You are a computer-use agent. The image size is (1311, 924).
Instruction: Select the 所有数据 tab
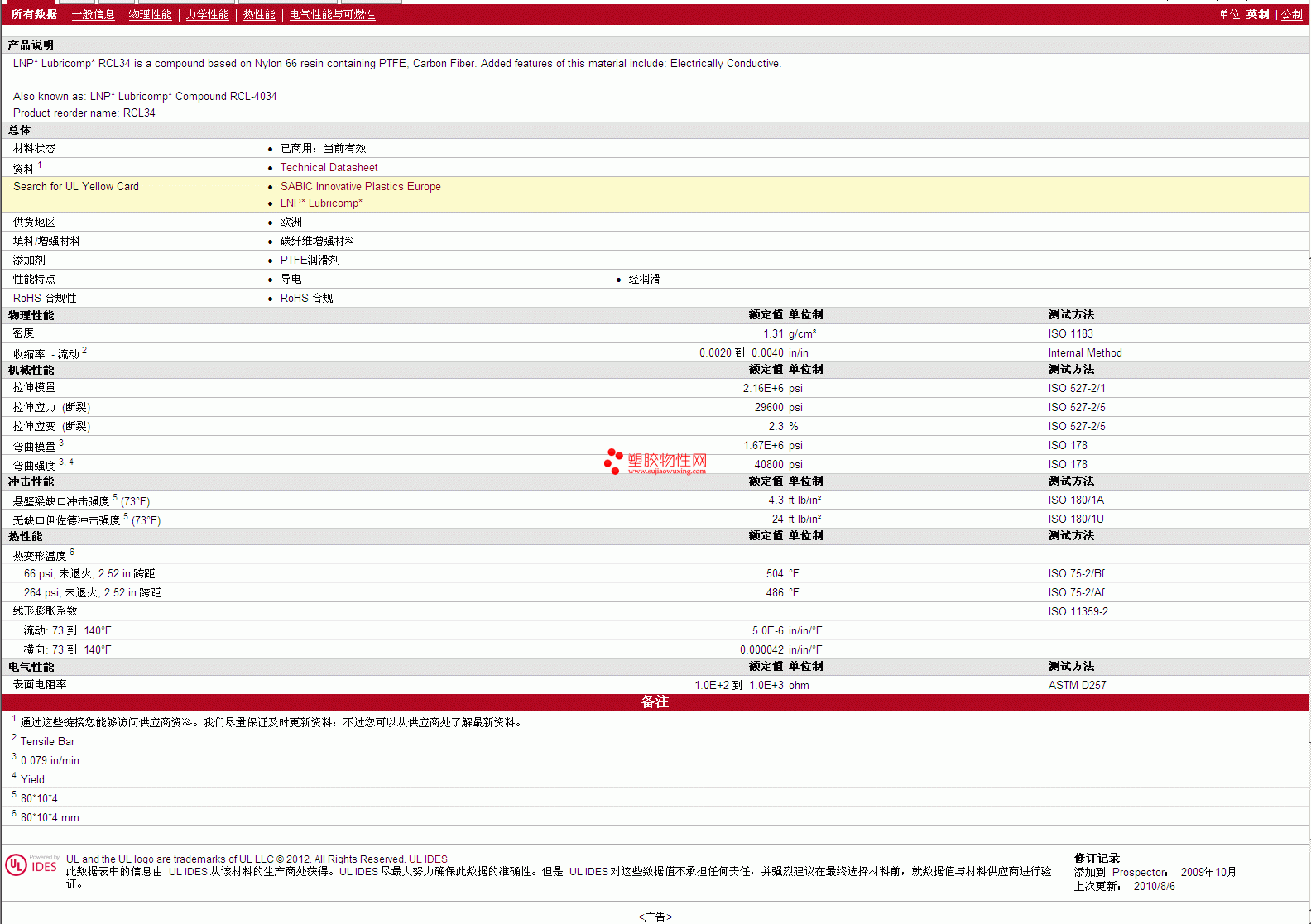[34, 15]
